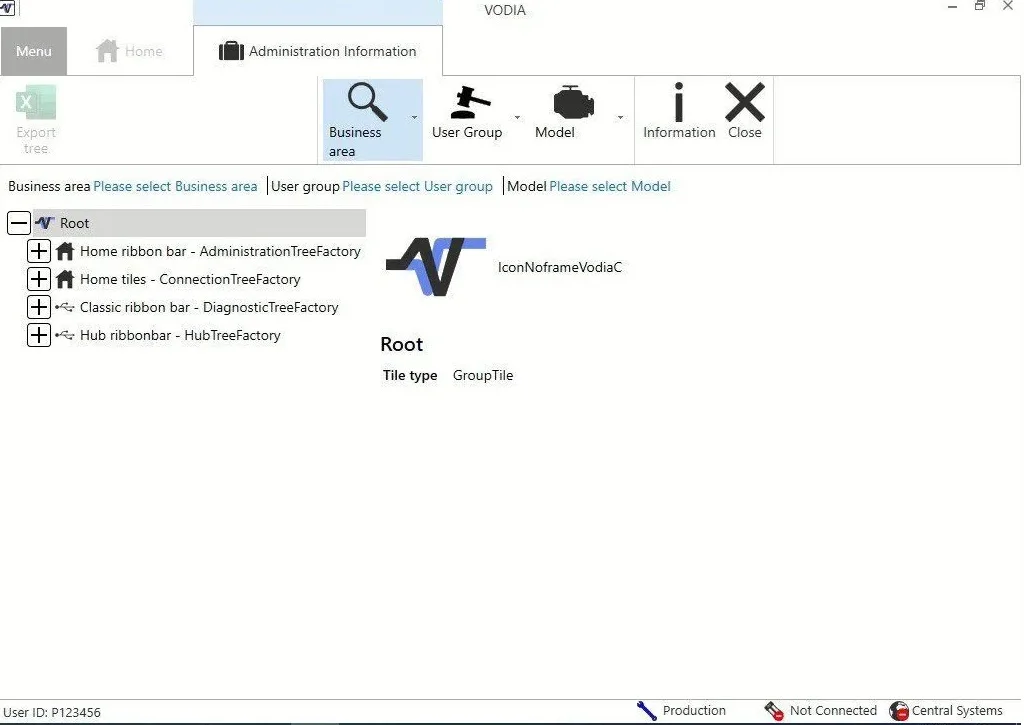Expand Hub ribbonbar - HubTreeFactory node
The height and width of the screenshot is (725, 1024).
pyautogui.click(x=39, y=335)
